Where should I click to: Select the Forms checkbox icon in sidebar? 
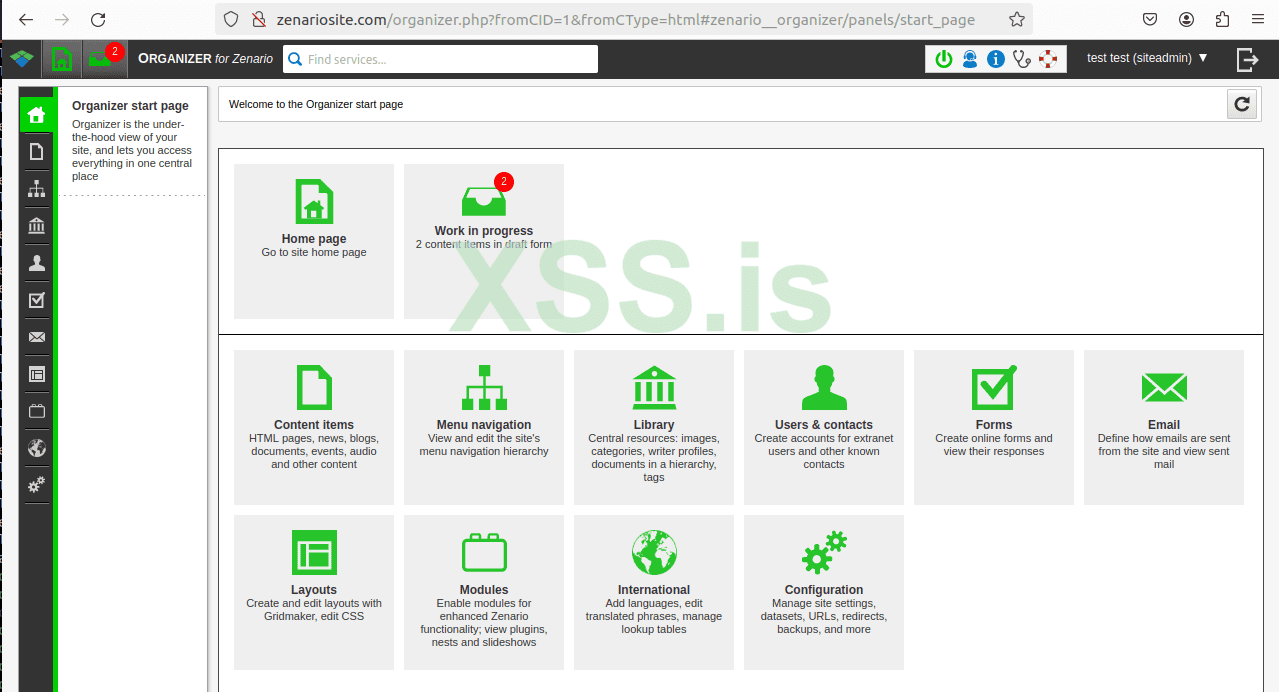point(37,300)
